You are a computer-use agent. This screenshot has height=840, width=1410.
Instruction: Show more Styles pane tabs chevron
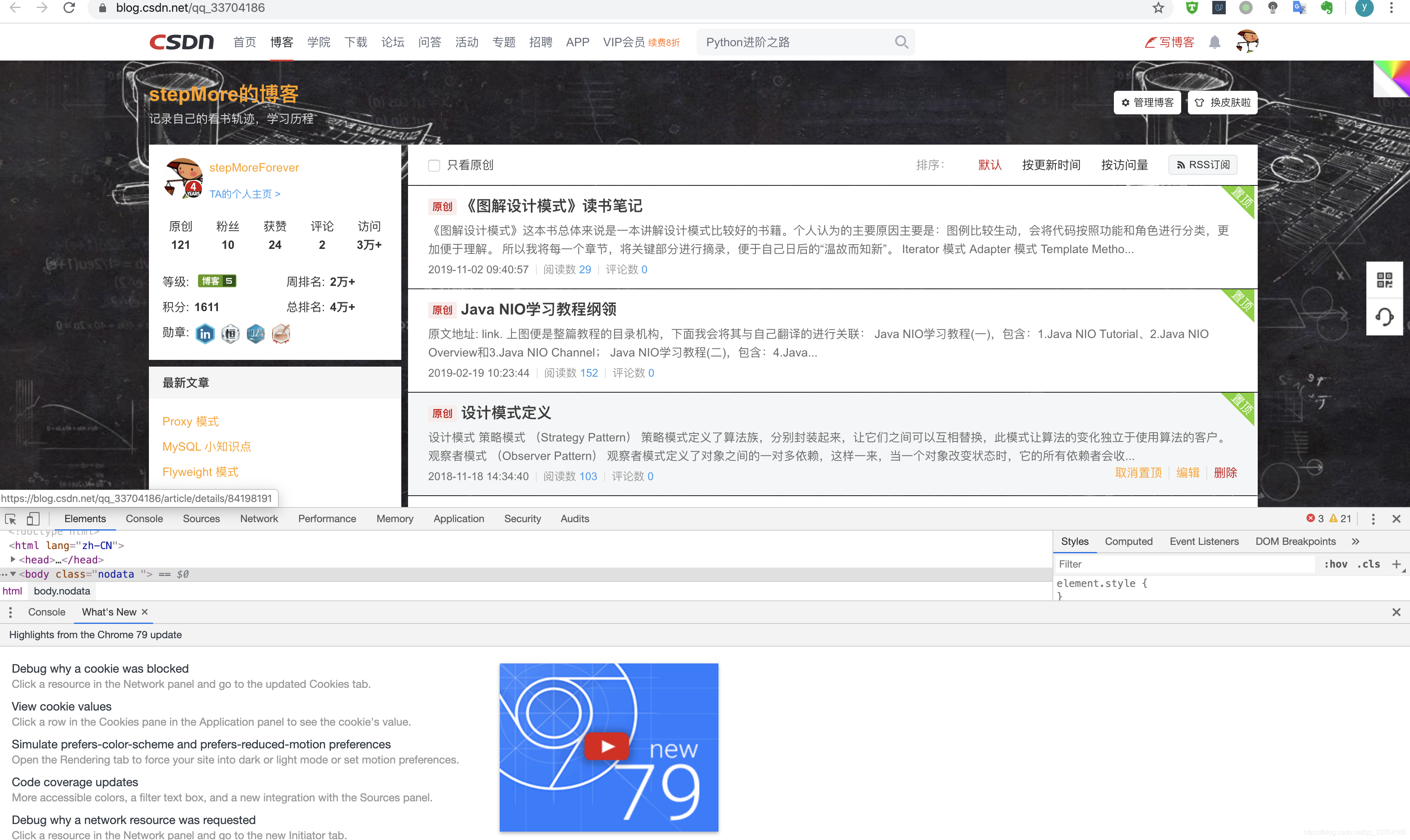1355,541
